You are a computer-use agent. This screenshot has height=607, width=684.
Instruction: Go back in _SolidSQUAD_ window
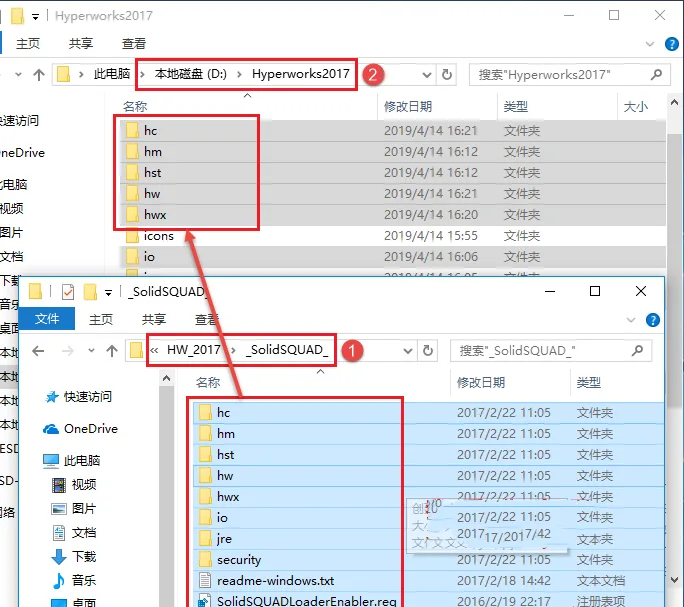(x=38, y=351)
